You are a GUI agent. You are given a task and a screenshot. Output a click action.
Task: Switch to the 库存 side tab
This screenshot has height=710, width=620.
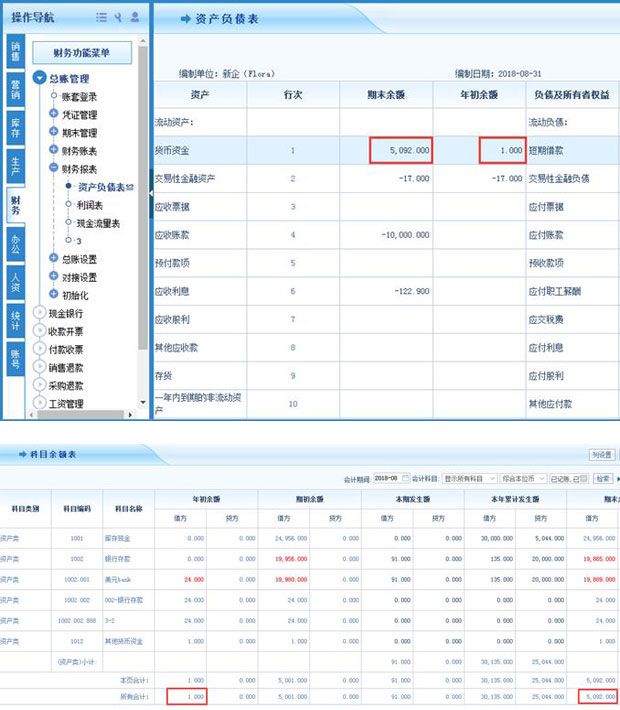point(15,128)
